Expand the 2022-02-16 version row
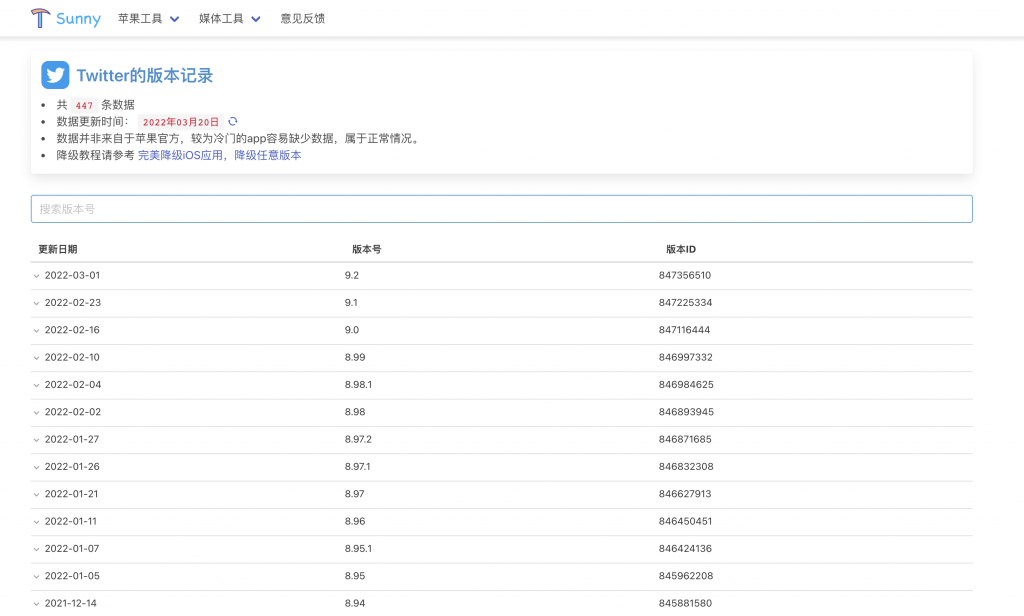This screenshot has height=616, width=1024. click(37, 331)
